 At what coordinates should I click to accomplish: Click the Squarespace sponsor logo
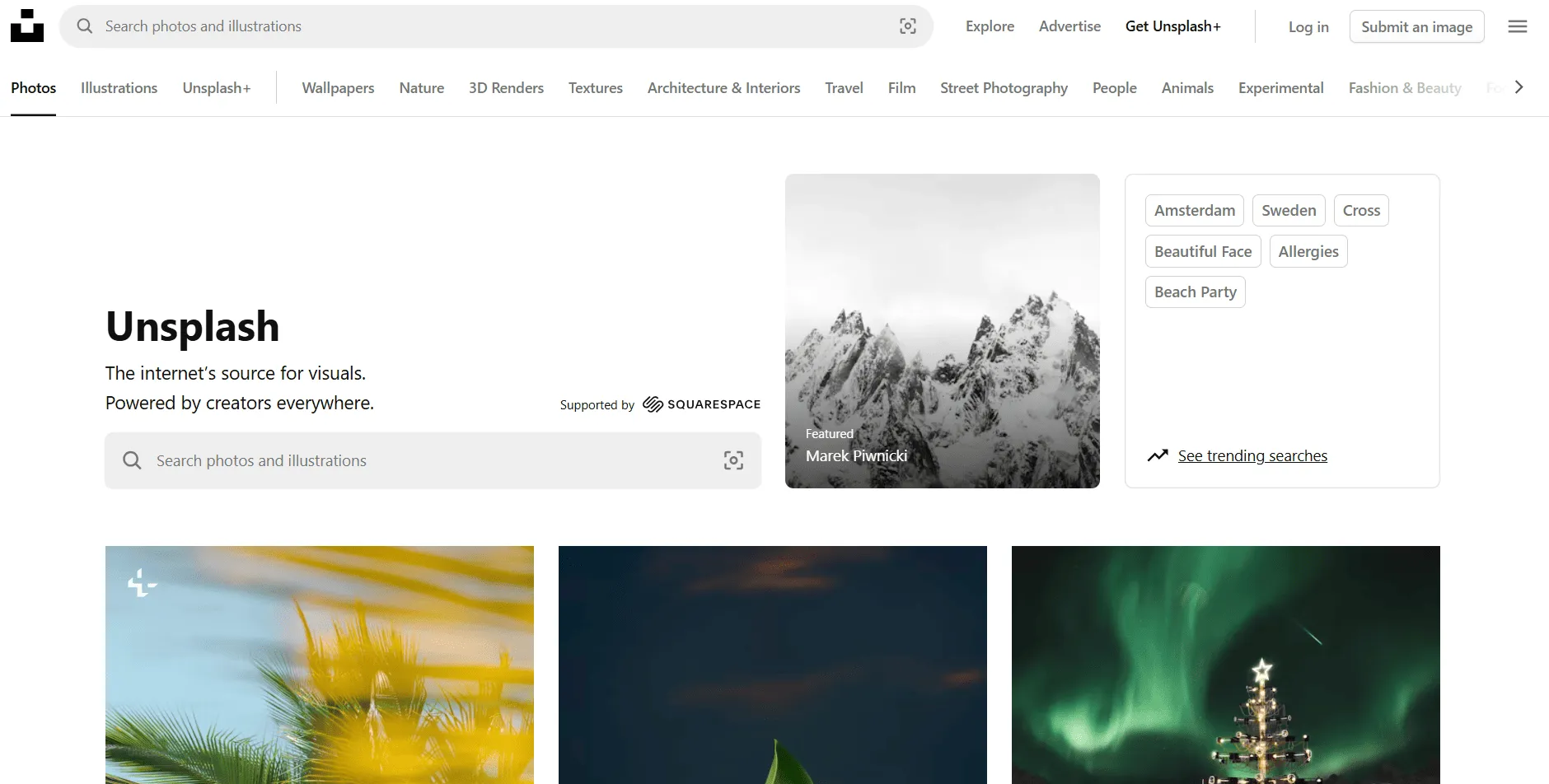(x=700, y=404)
